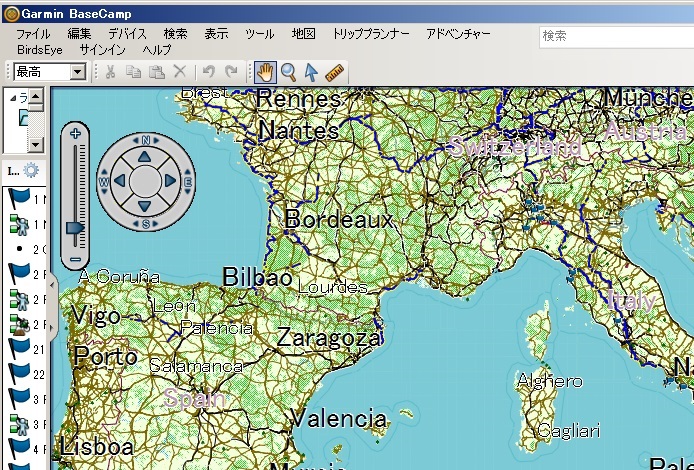Click the redo arrow icon

[x=231, y=71]
